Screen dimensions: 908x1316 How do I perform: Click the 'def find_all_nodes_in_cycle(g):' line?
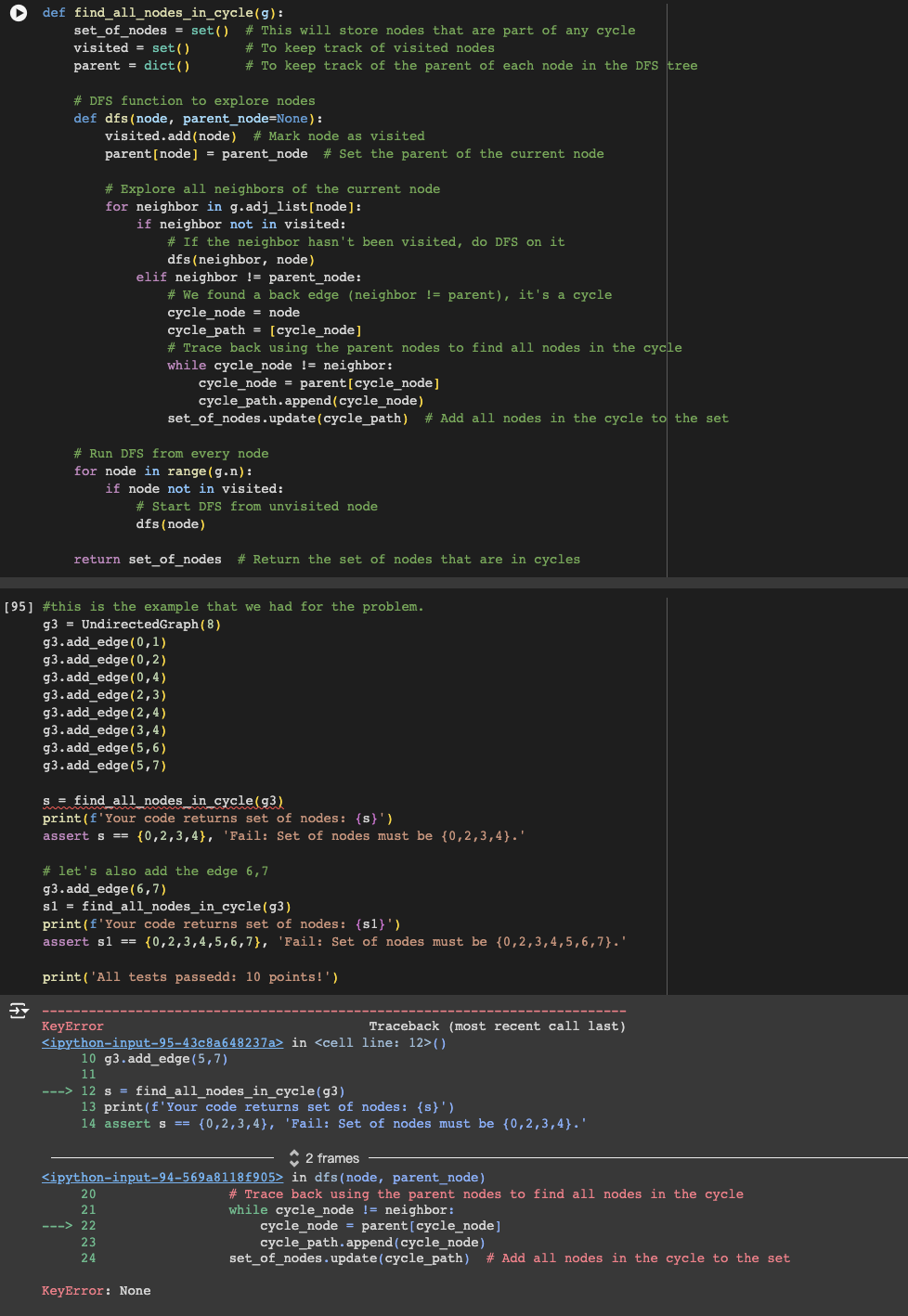click(x=163, y=13)
